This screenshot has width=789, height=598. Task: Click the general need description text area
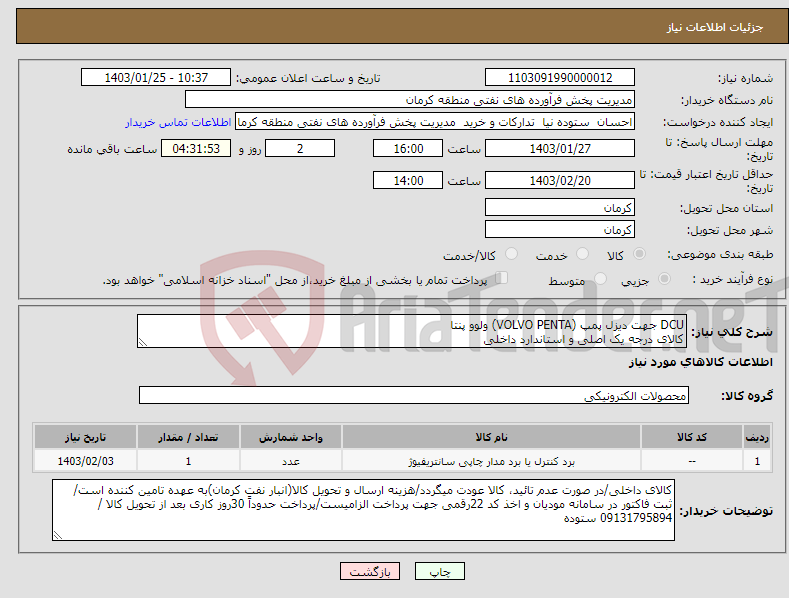tap(411, 331)
